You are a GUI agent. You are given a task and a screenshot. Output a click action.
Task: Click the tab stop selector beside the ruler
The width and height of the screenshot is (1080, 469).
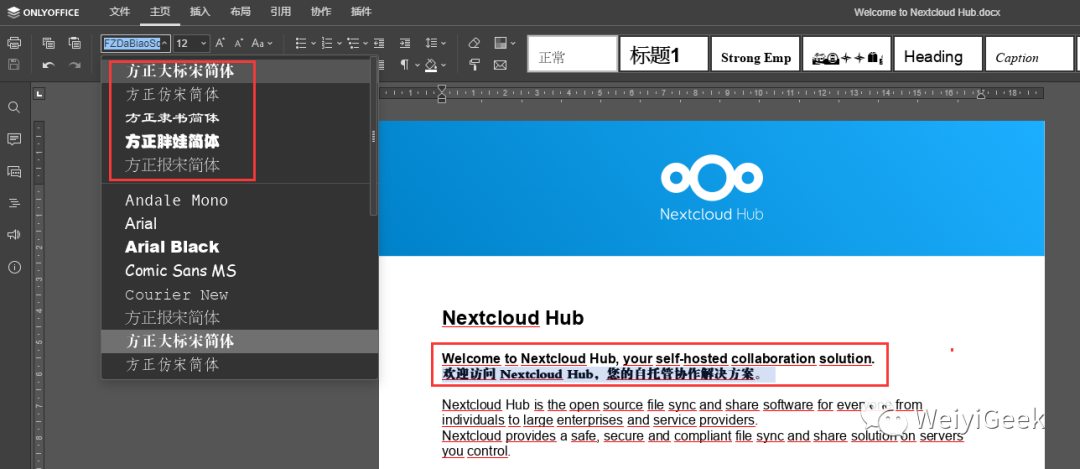tap(40, 94)
